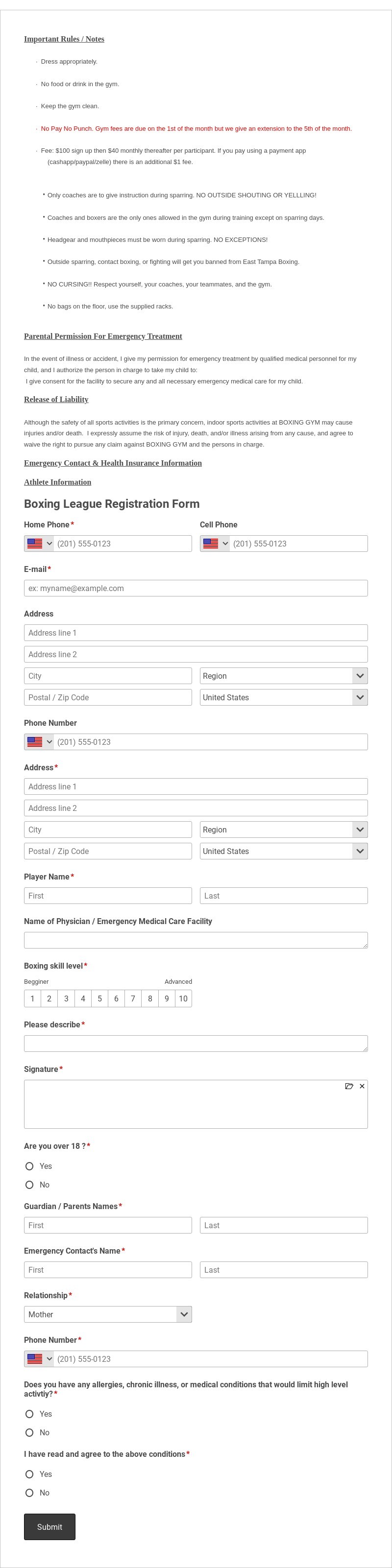Select boxing skill level 5
The width and height of the screenshot is (392, 1568).
click(x=100, y=998)
